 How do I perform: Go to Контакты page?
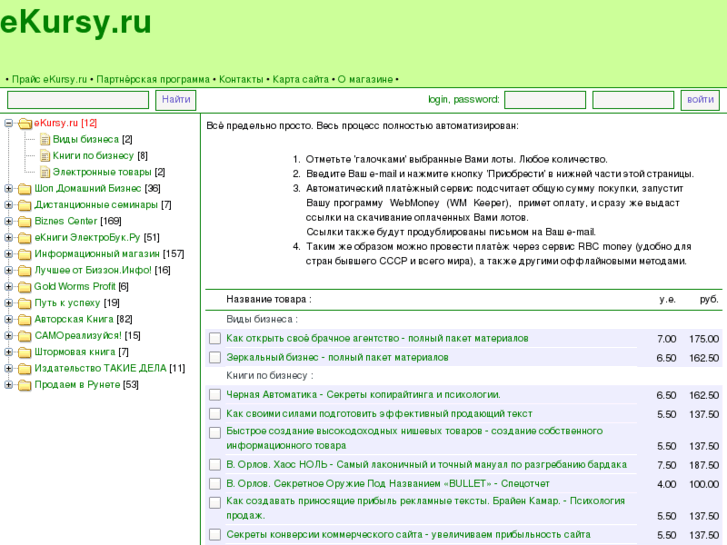coord(241,79)
